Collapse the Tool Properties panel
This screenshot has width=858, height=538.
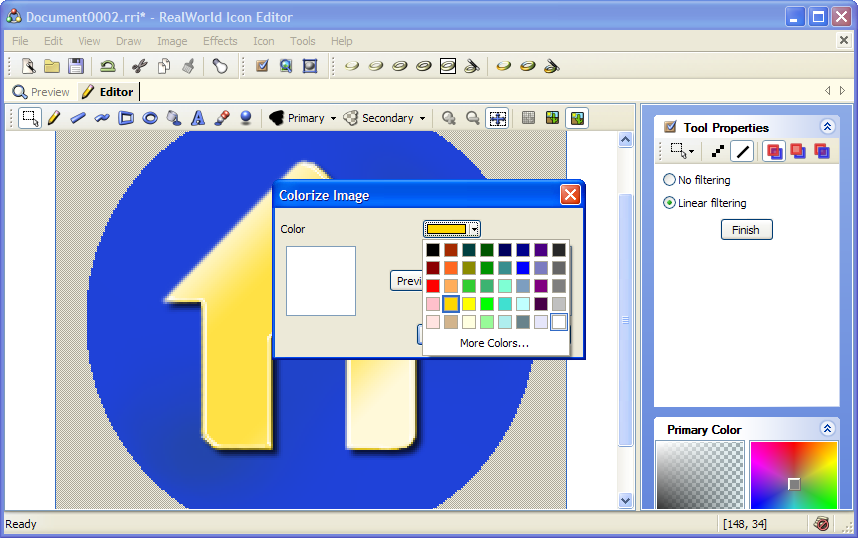pos(827,127)
